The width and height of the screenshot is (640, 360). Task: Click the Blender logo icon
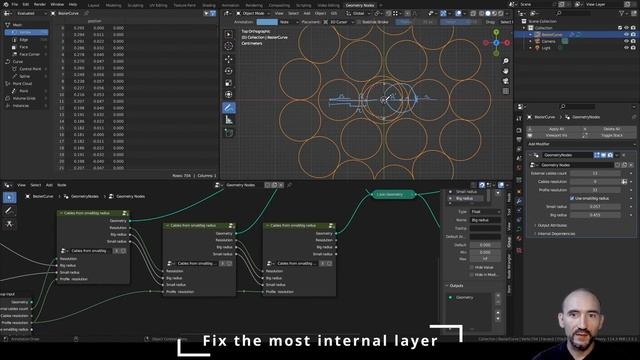5,4
